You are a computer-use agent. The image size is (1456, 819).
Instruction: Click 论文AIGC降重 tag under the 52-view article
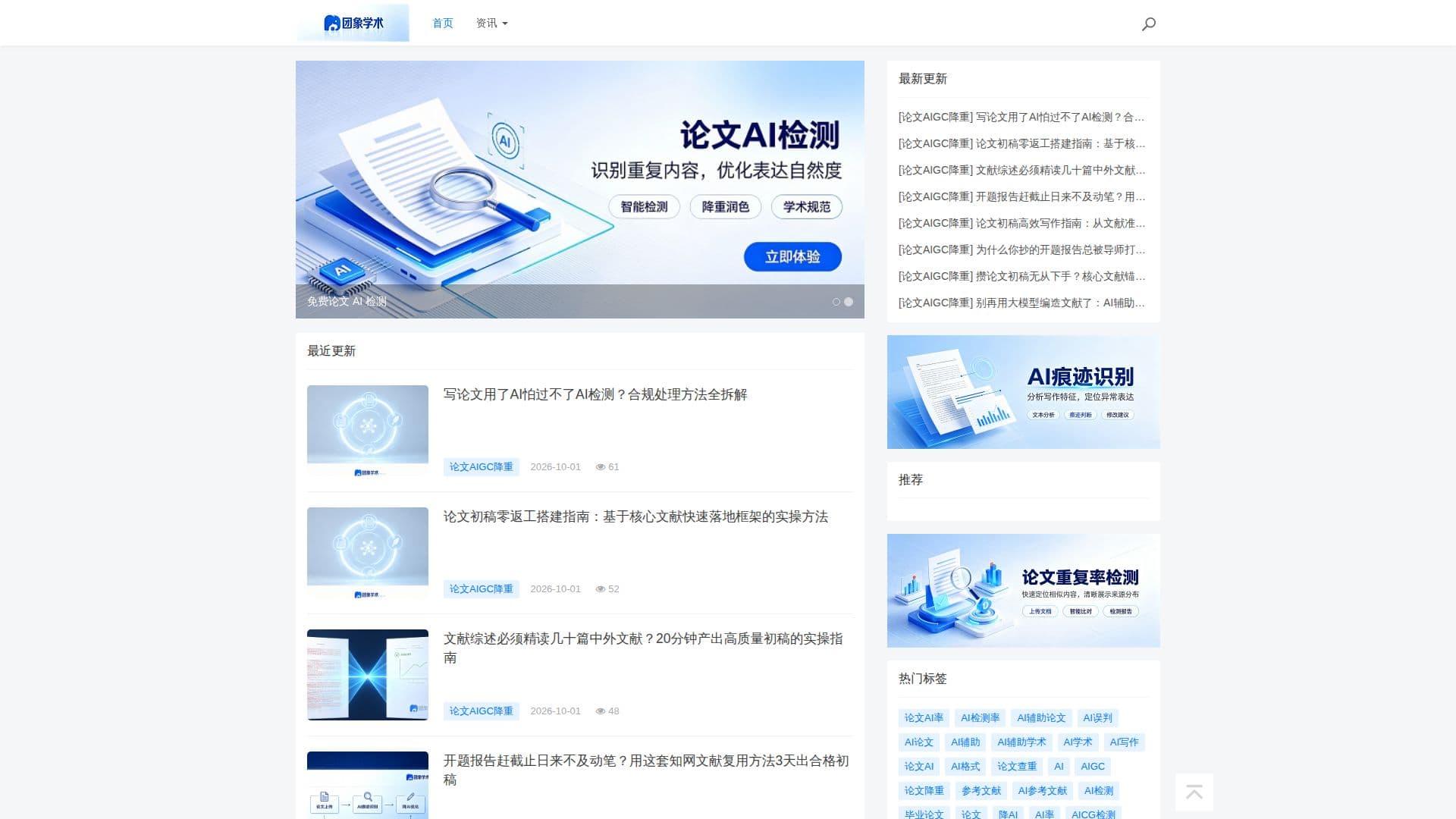tap(482, 589)
